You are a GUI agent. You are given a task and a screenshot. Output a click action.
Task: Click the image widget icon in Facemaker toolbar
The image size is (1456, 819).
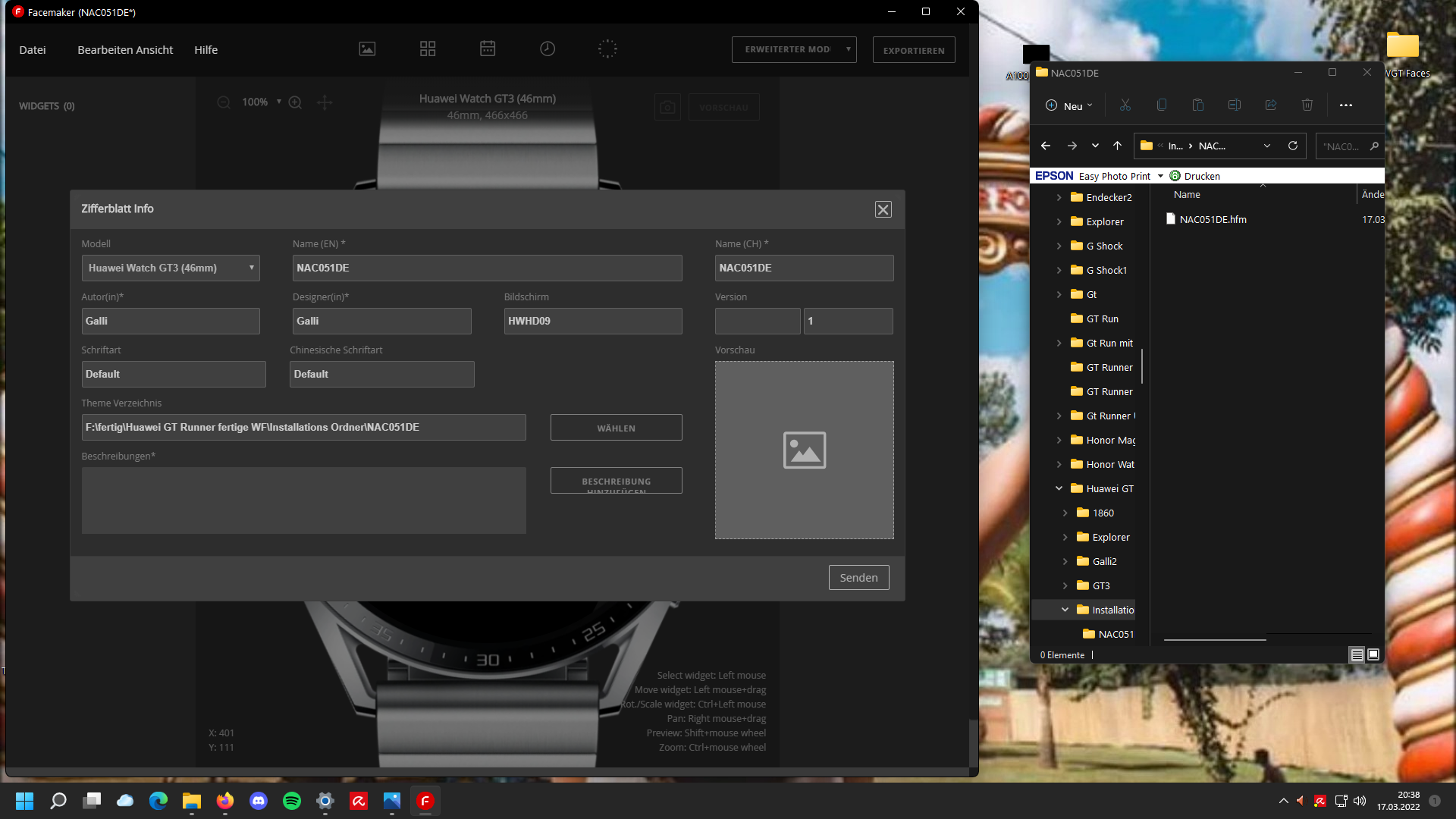point(367,49)
